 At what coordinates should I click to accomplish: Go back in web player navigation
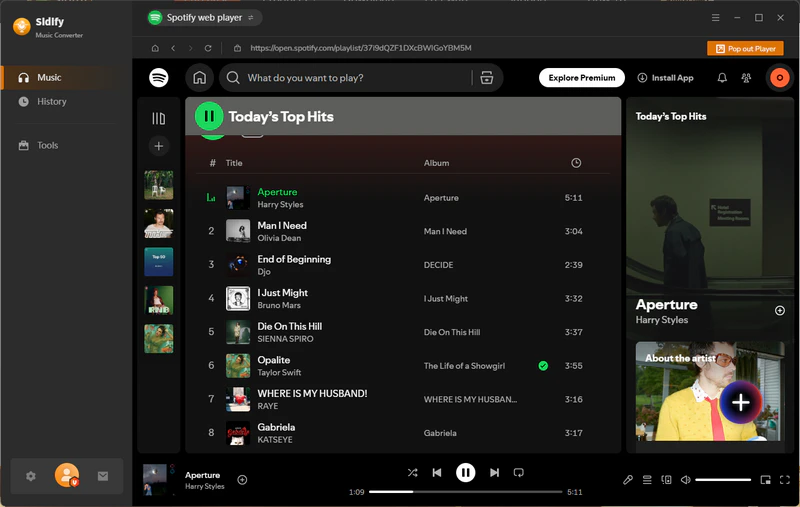(173, 48)
